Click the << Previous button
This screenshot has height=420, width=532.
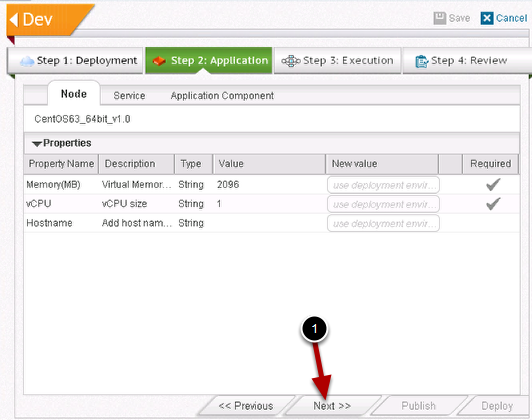coord(246,406)
